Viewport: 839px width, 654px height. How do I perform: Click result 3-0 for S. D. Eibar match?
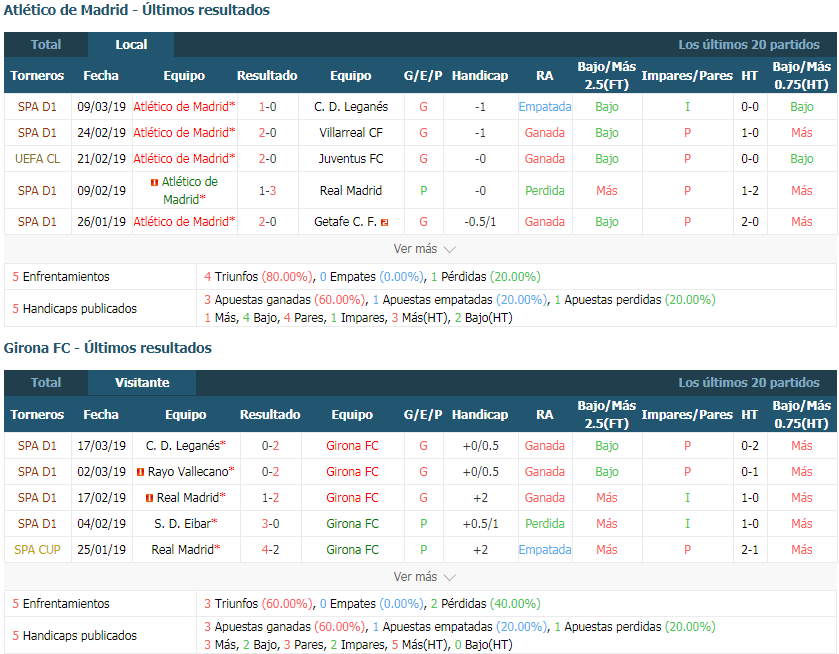(x=270, y=524)
